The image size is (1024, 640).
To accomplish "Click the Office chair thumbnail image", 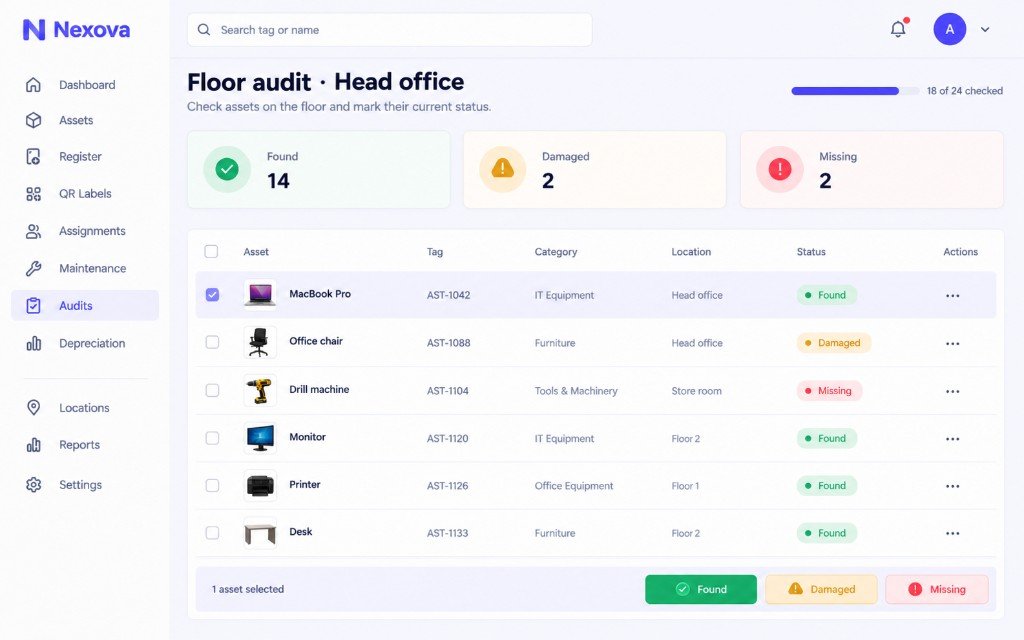I will pos(260,342).
